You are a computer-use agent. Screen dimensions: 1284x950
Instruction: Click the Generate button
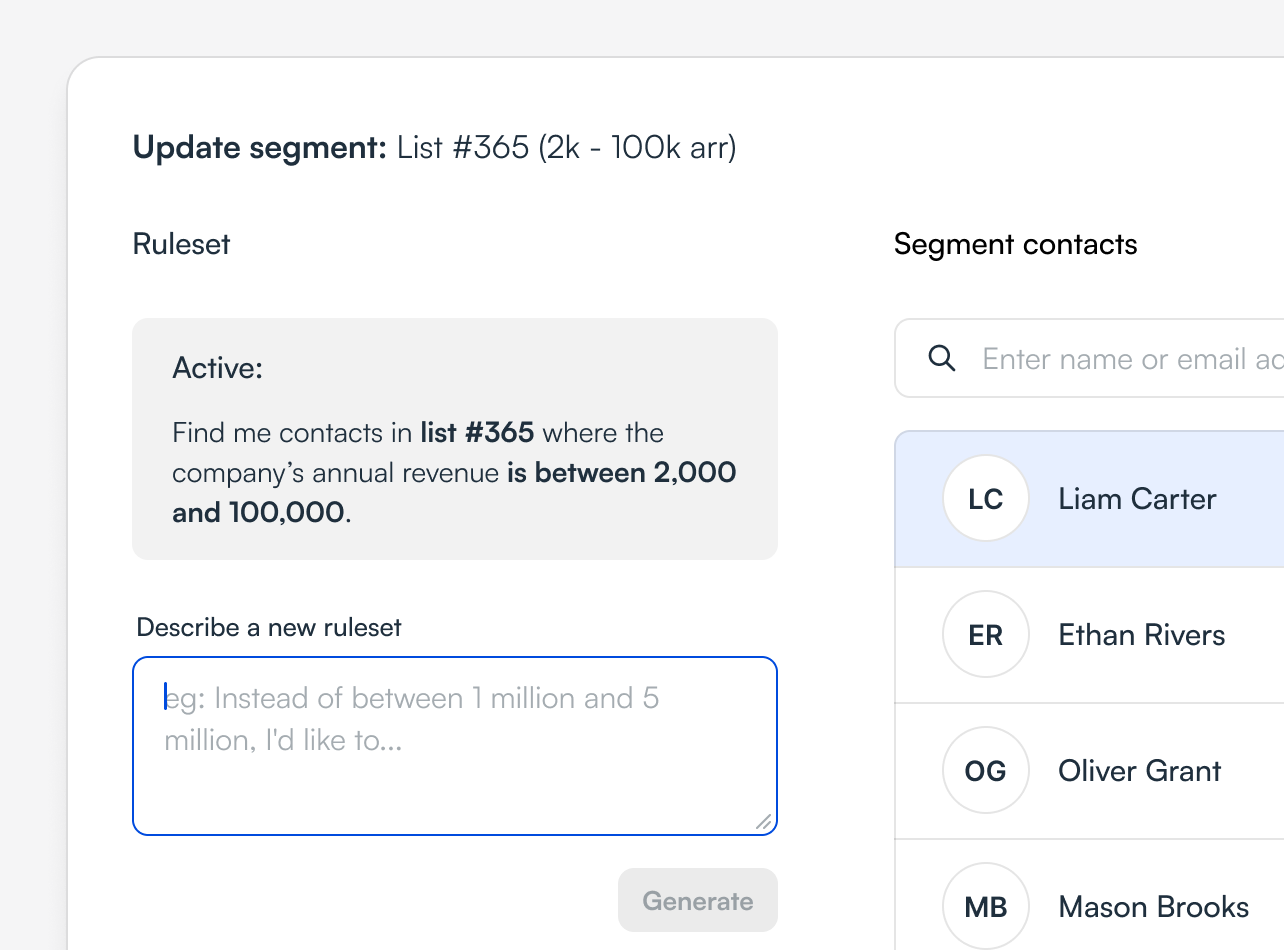(x=698, y=900)
